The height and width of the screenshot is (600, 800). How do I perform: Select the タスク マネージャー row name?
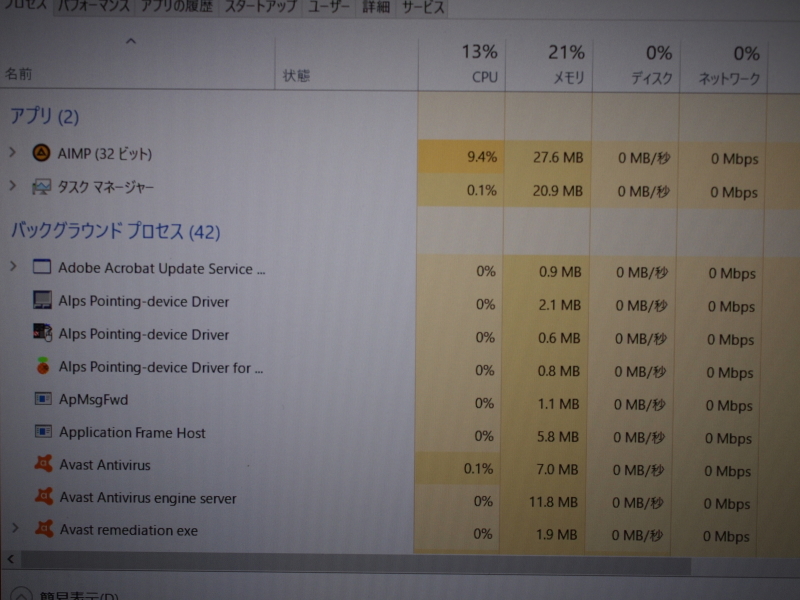tap(106, 187)
